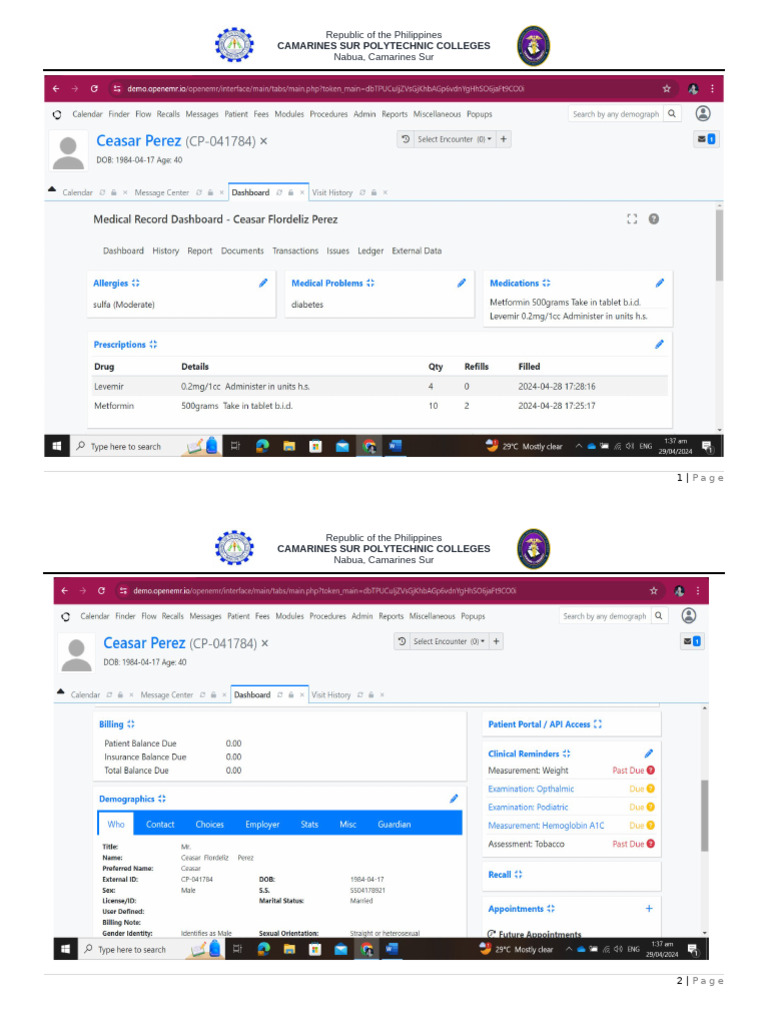Screen dimensions: 768x1024
Task: Click demographic search field in first screenshot
Action: pos(616,114)
